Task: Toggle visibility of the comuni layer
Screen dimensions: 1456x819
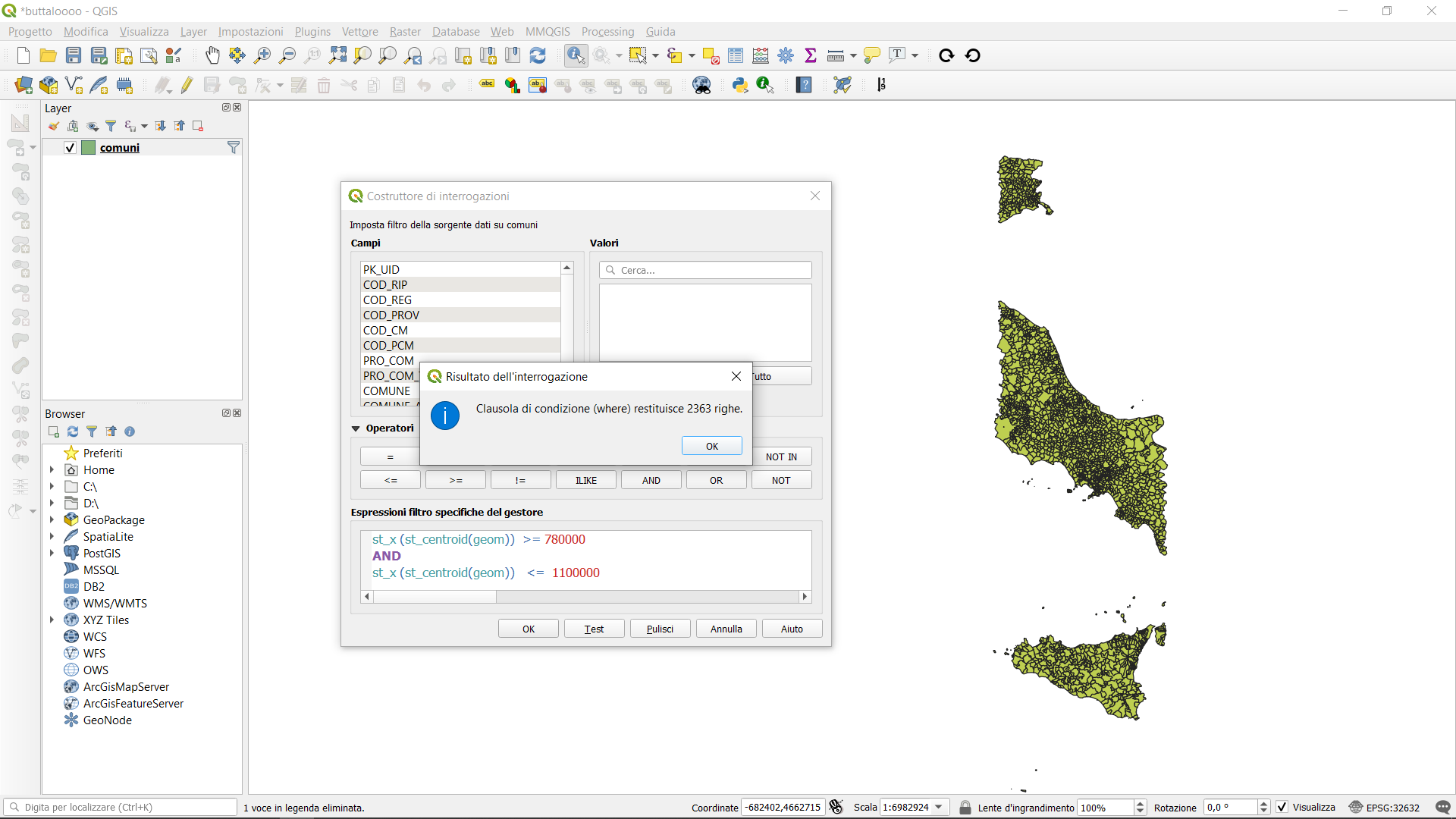Action: [70, 148]
